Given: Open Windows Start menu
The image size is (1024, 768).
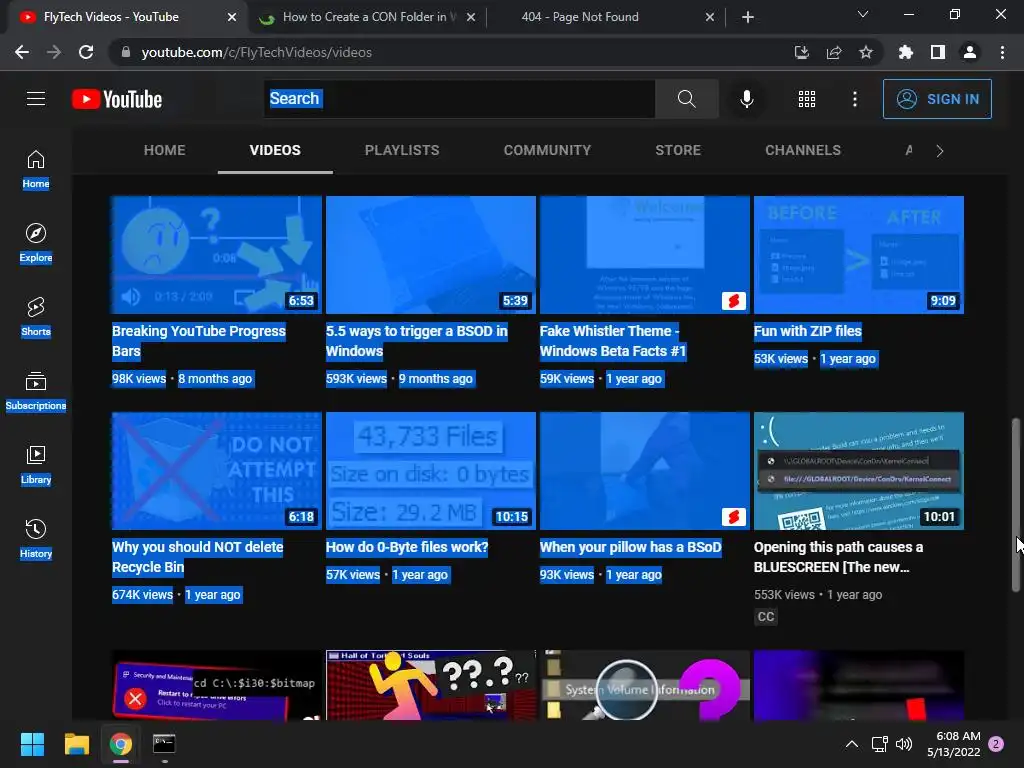Looking at the screenshot, I should point(32,743).
